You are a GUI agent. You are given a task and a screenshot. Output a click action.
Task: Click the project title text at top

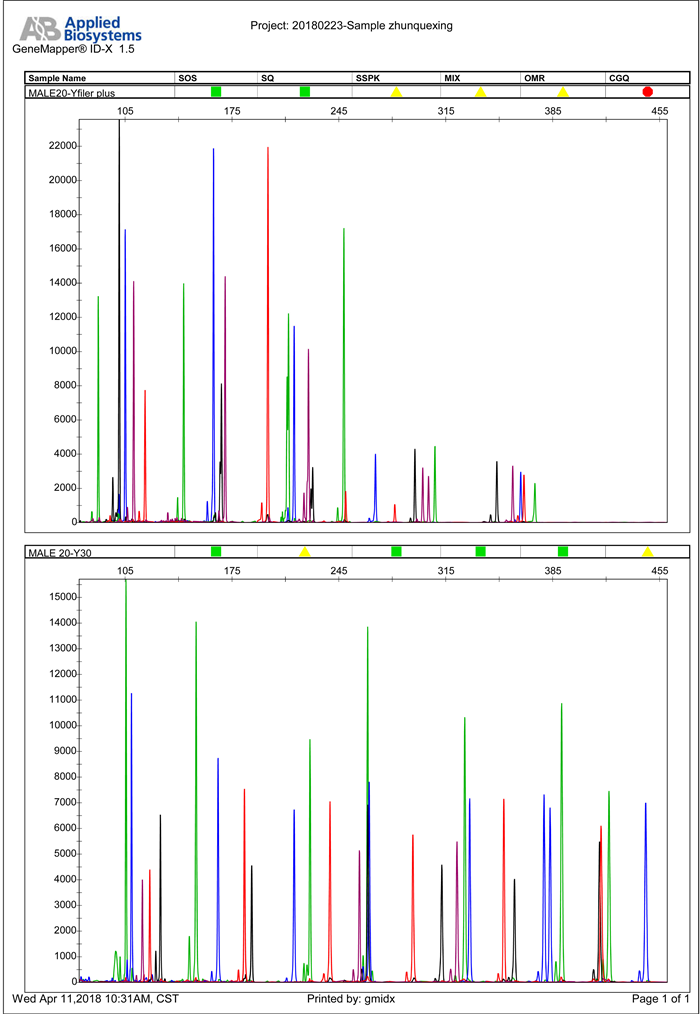click(350, 26)
